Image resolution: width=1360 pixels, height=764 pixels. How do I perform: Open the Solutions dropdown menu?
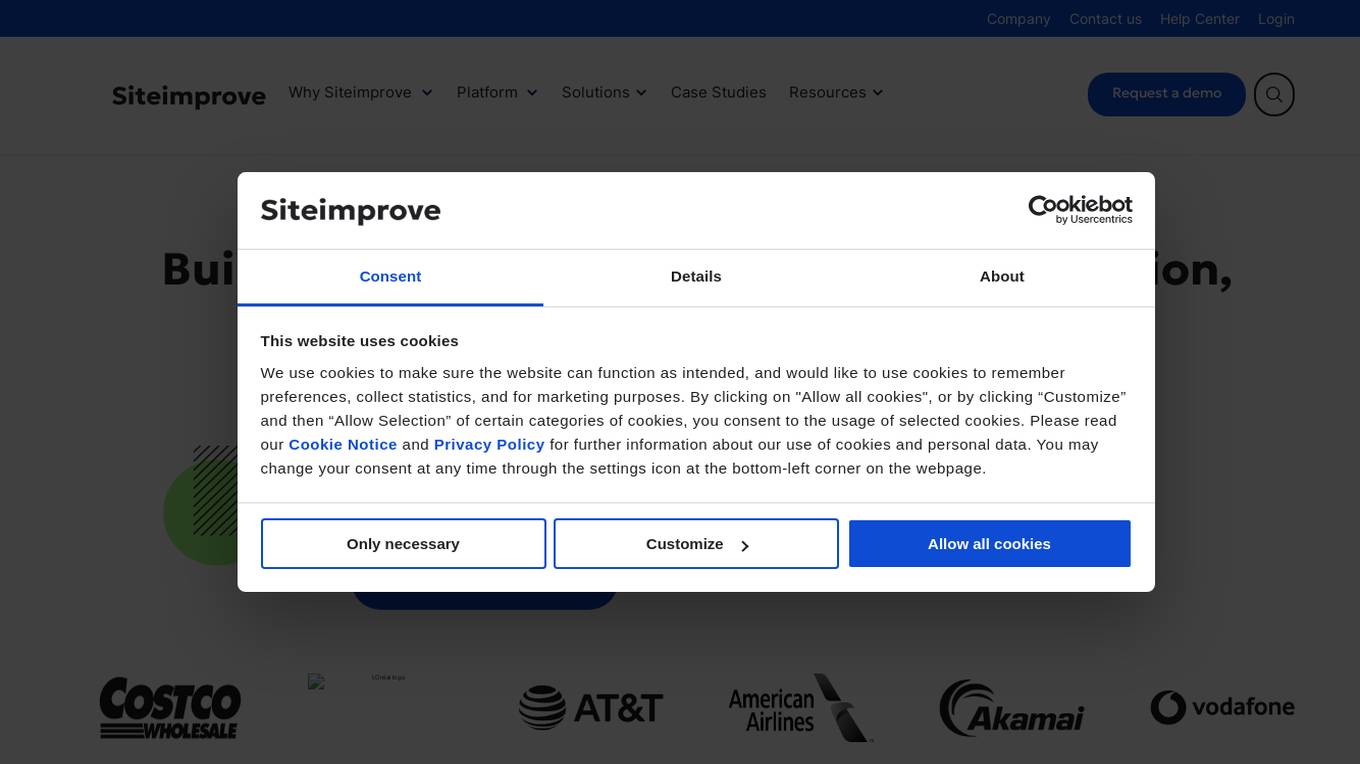[x=604, y=92]
